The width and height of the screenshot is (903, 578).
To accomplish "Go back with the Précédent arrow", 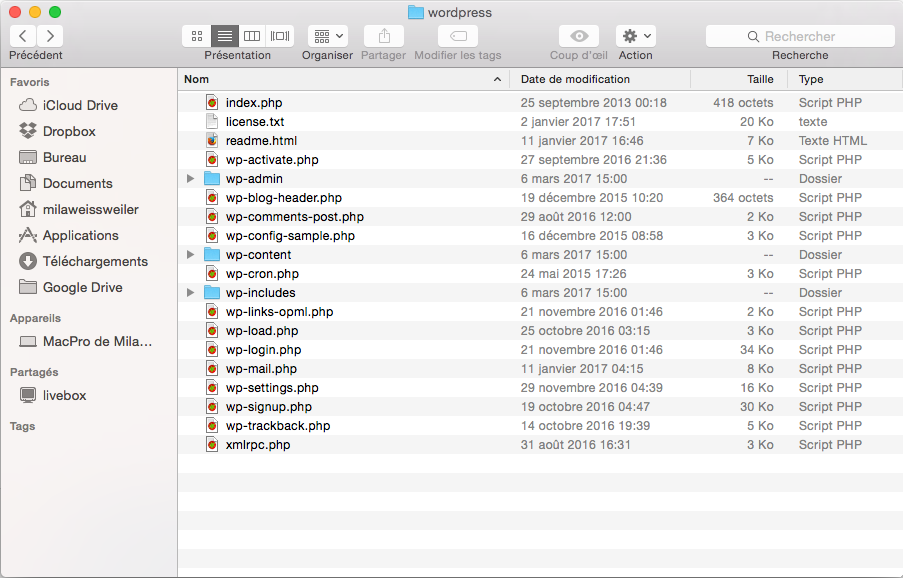I will pyautogui.click(x=23, y=36).
